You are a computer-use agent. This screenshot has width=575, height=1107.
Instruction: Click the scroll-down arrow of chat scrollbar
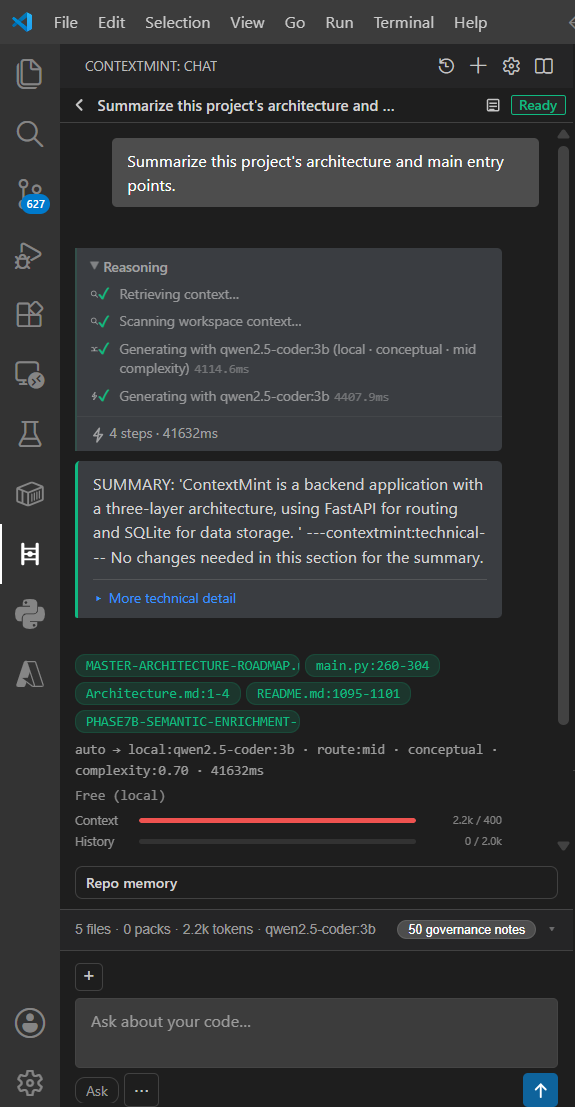pos(563,846)
